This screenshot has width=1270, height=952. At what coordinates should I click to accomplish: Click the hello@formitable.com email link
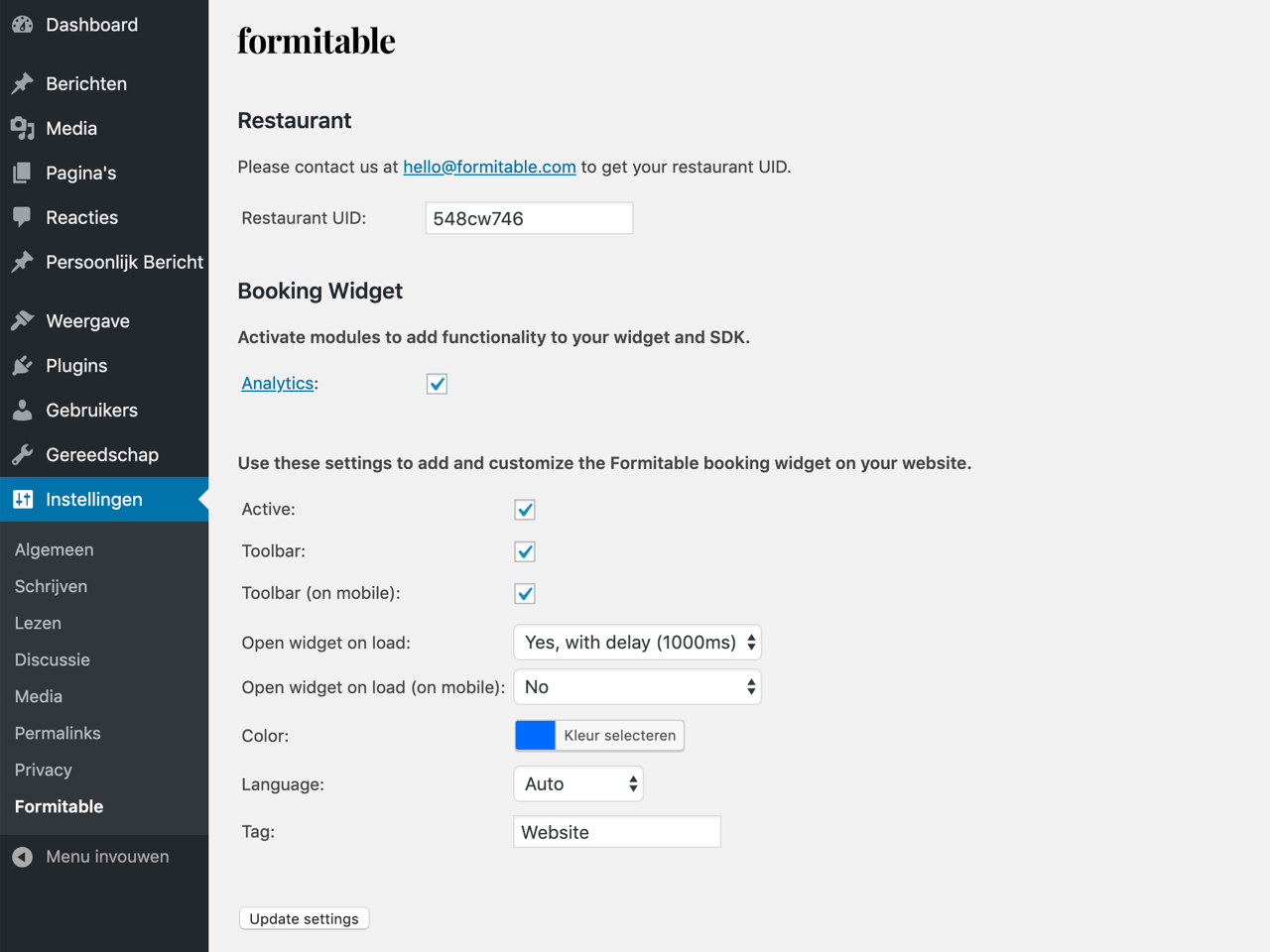[x=489, y=167]
